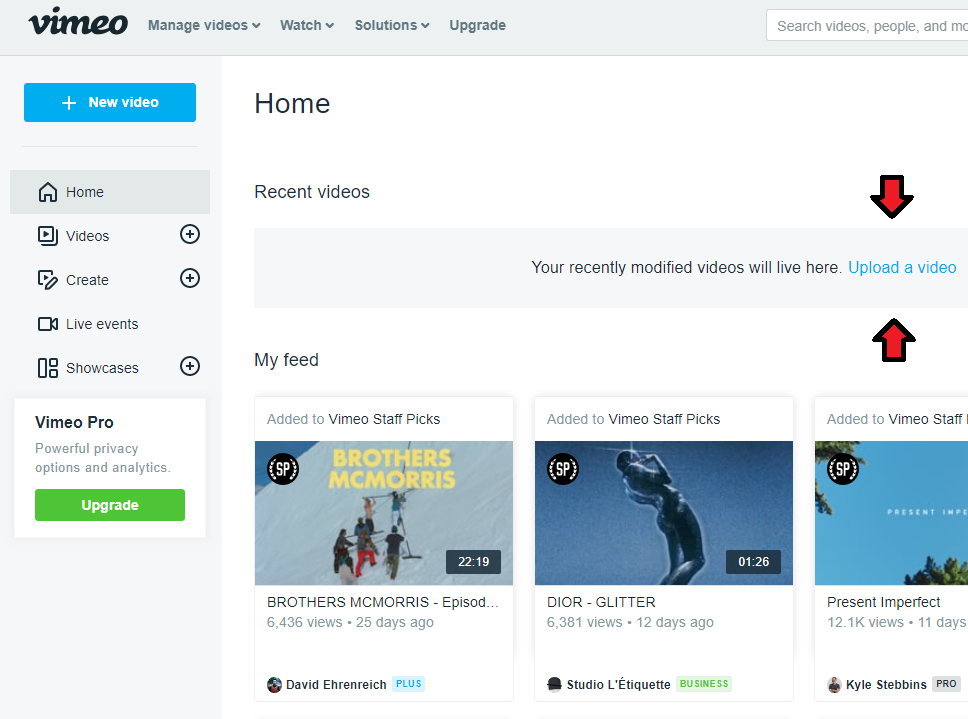Click the Create pencil icon
Screen dimensions: 968x719
pyautogui.click(x=48, y=280)
